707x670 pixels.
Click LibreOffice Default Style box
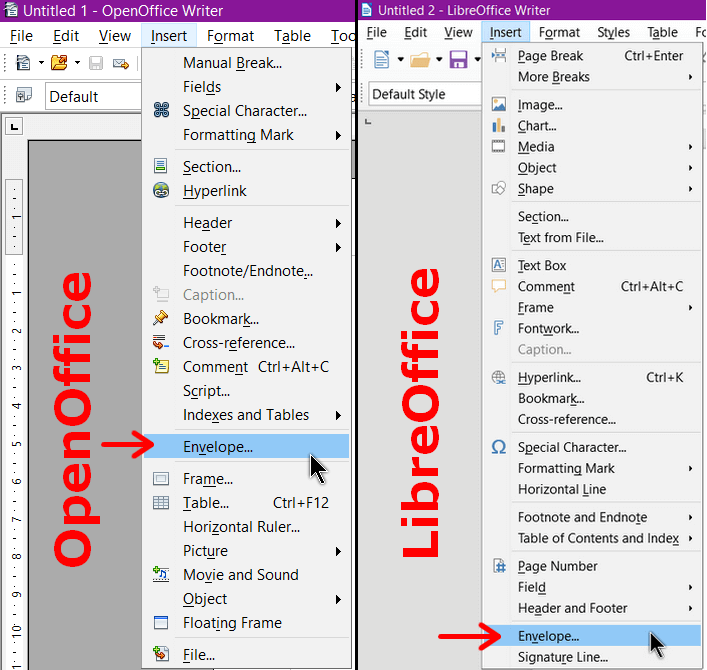(425, 94)
